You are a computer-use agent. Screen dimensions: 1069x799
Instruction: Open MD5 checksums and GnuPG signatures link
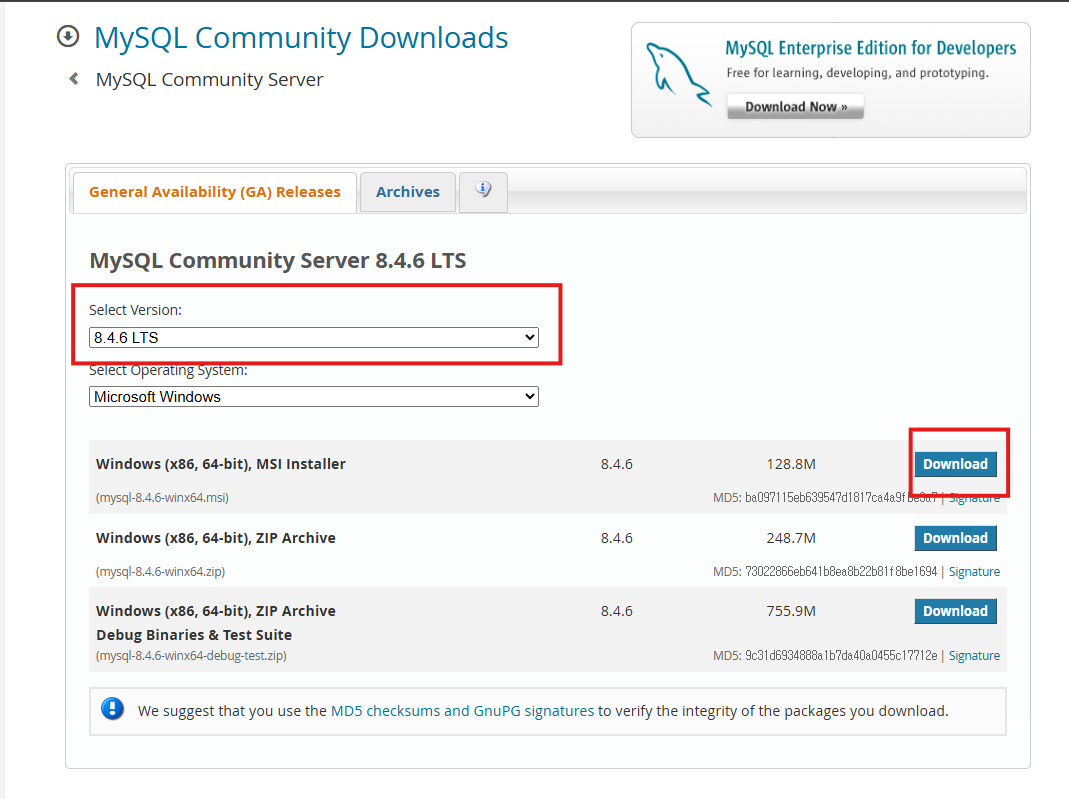pos(462,710)
